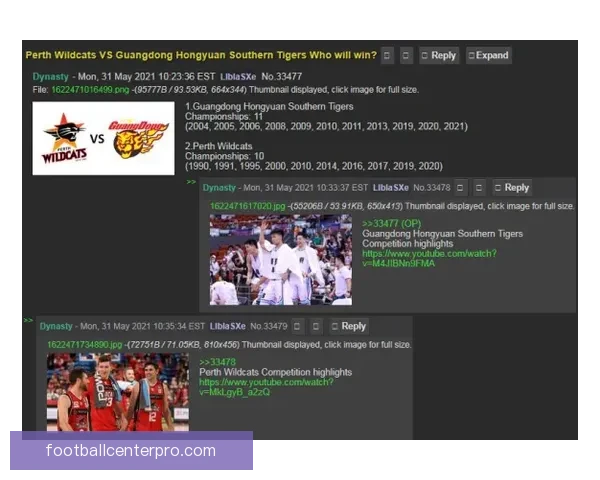Click text 'Championships: 10'
This screenshot has width=600, height=480.
[224, 156]
